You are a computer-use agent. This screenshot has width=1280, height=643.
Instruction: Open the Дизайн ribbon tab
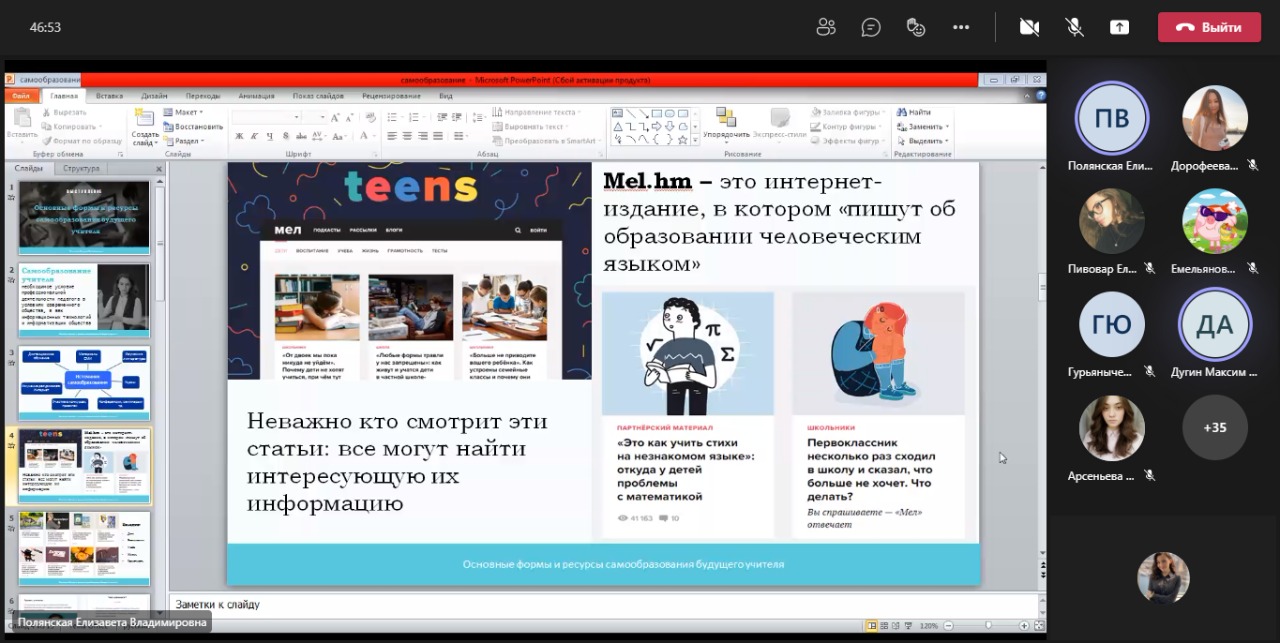point(154,96)
